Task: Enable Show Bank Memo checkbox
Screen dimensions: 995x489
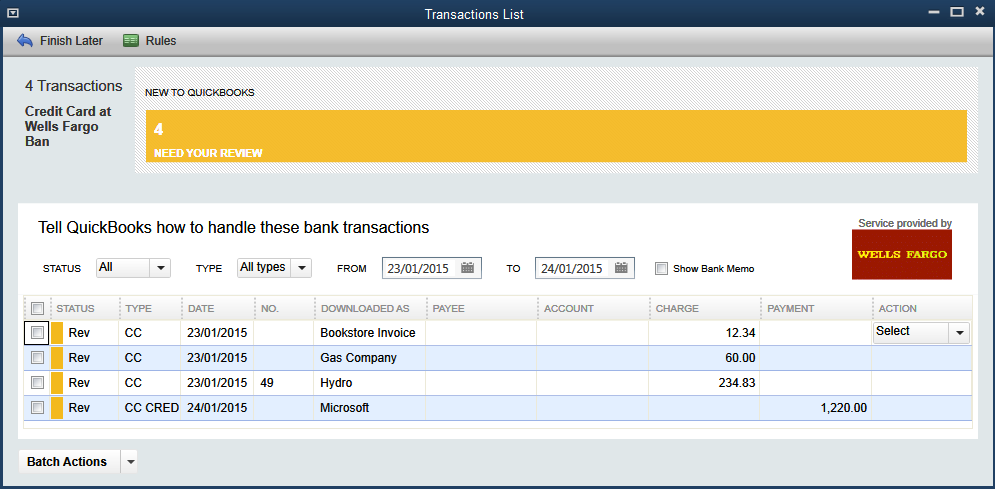Action: pyautogui.click(x=661, y=268)
